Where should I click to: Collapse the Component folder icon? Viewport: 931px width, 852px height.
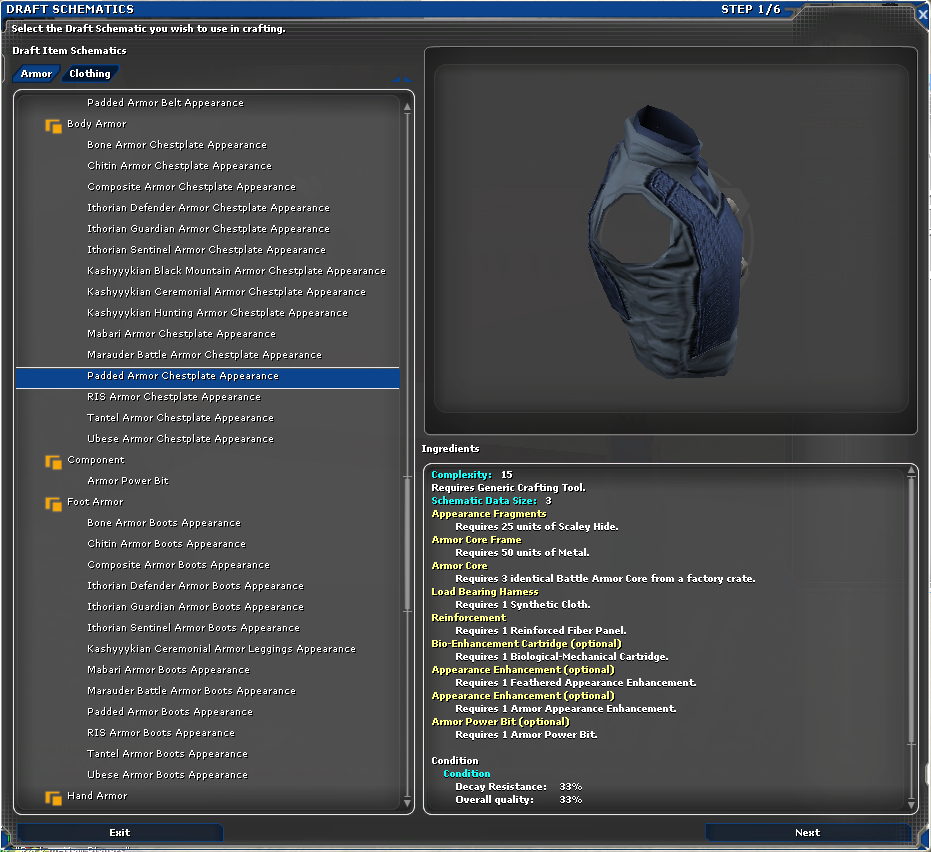pyautogui.click(x=53, y=461)
